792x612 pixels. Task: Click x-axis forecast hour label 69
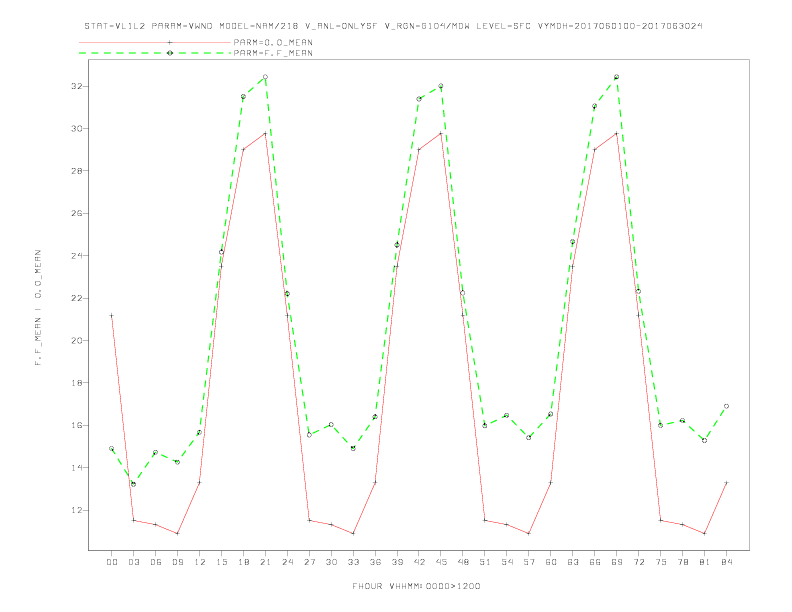[617, 562]
